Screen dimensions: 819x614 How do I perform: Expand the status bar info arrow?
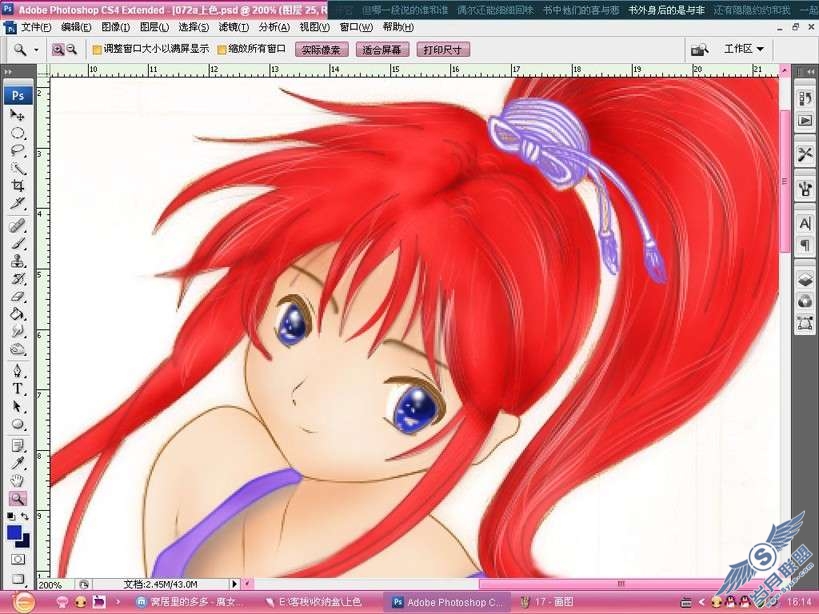(235, 584)
